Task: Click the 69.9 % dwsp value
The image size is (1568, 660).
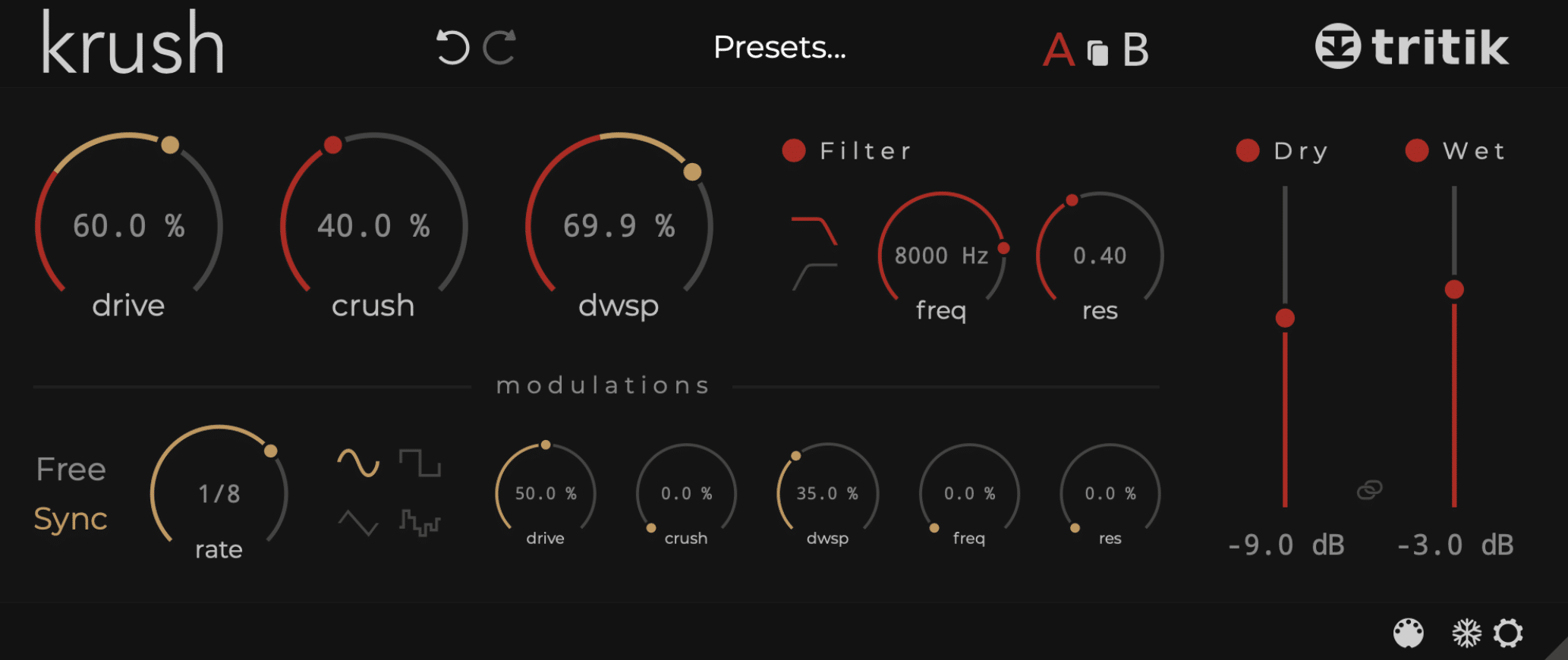Action: tap(619, 226)
